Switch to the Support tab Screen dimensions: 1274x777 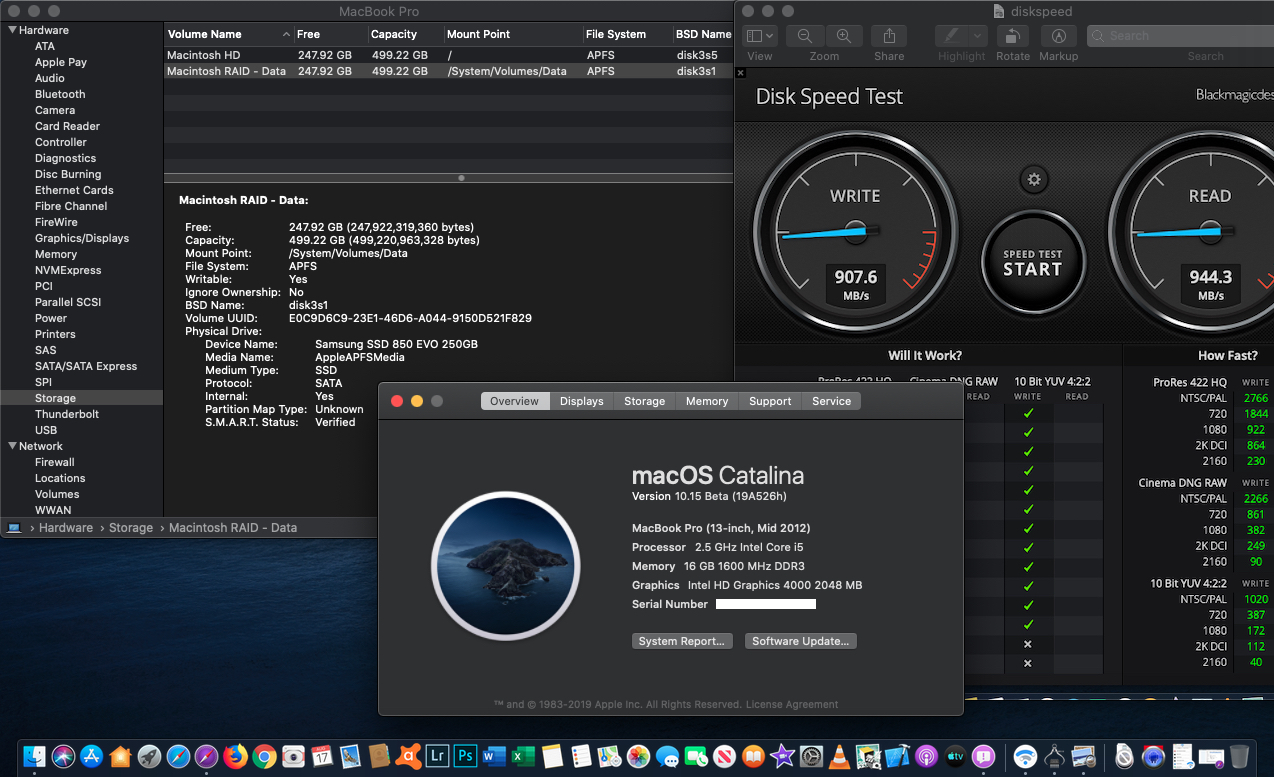pos(770,401)
